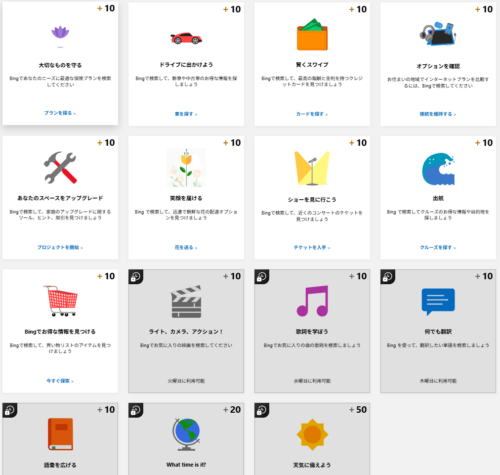The width and height of the screenshot is (500, 475).
Task: Click the film clapperboard icon
Action: tap(186, 302)
